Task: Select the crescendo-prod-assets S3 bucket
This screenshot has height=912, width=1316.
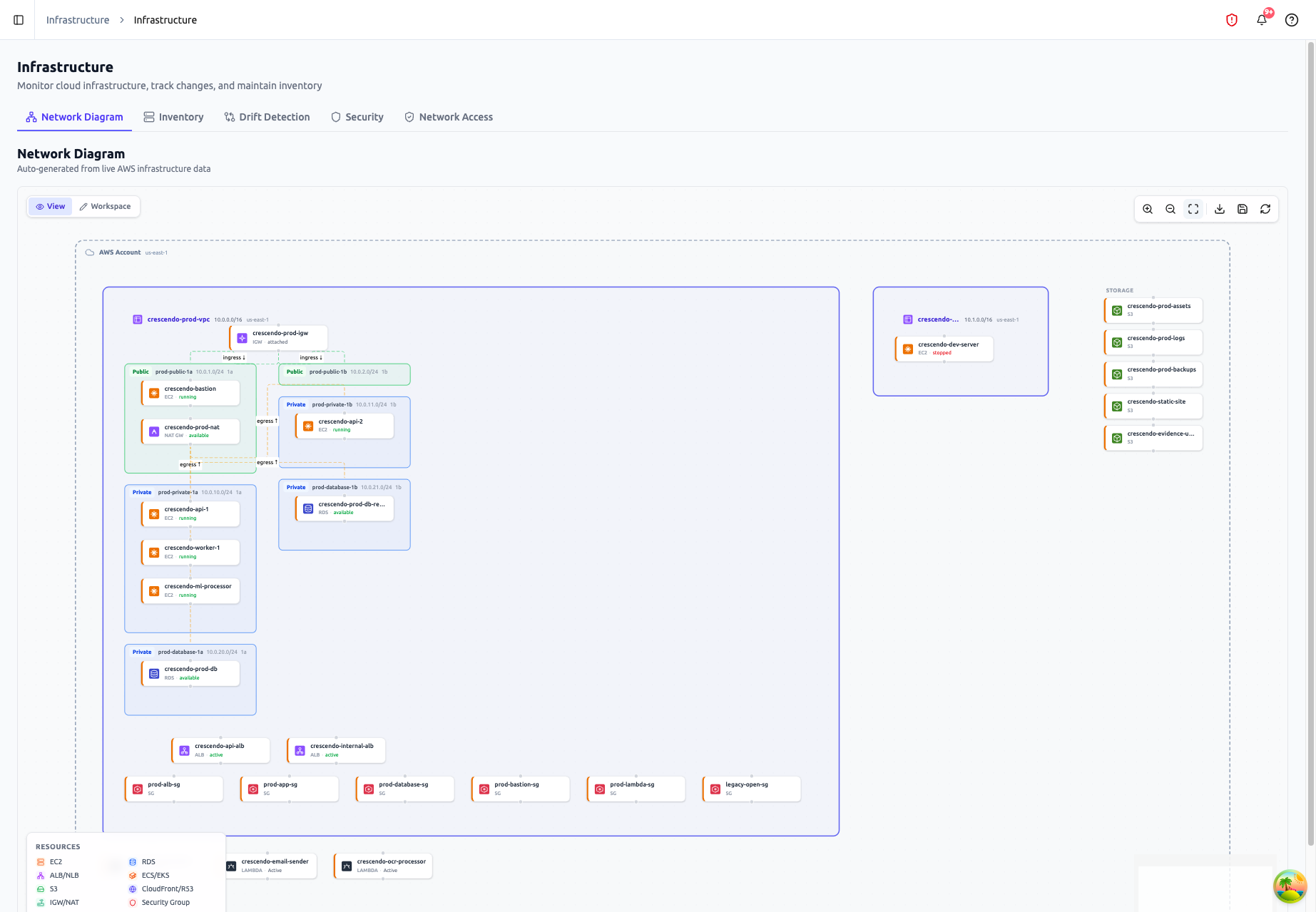Action: (x=1153, y=310)
